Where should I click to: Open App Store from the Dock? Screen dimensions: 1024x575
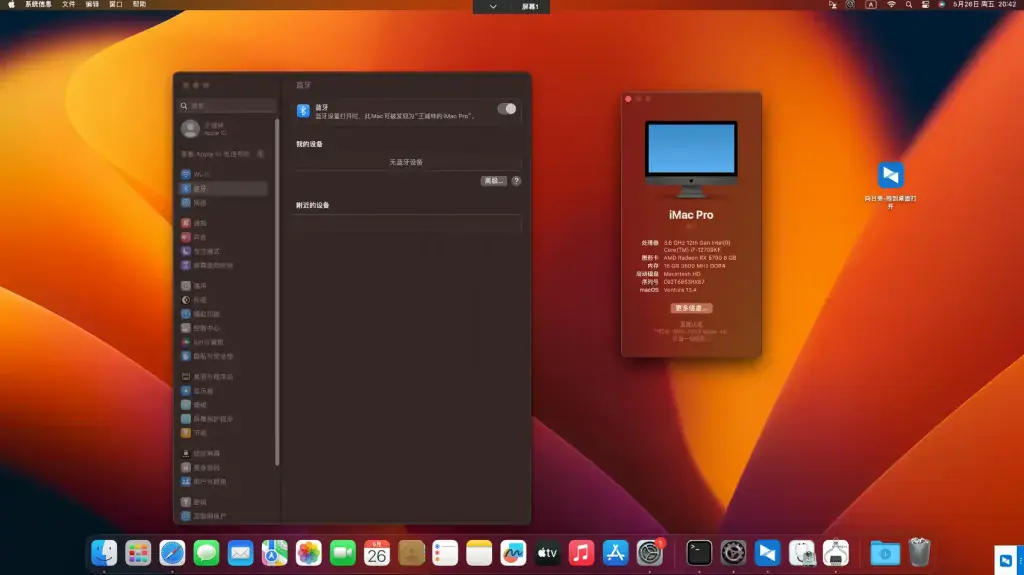[x=615, y=553]
